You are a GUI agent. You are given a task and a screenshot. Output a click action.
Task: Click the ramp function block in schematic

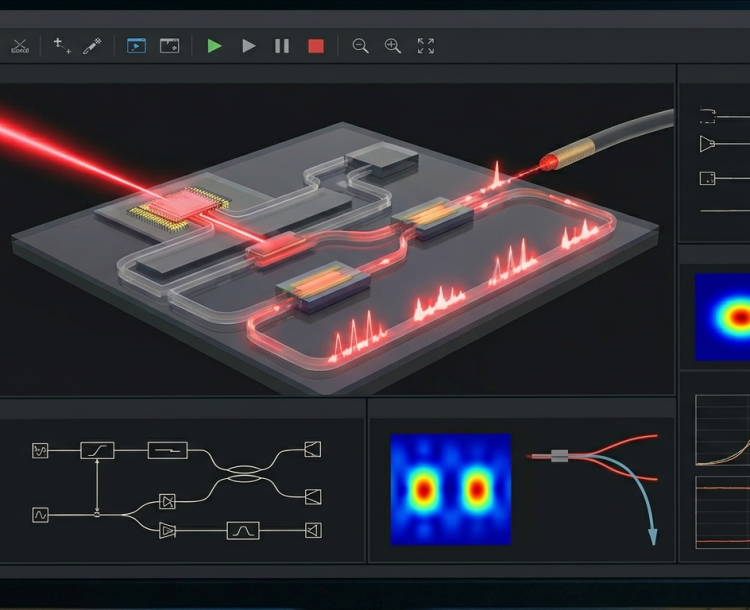pyautogui.click(x=97, y=450)
